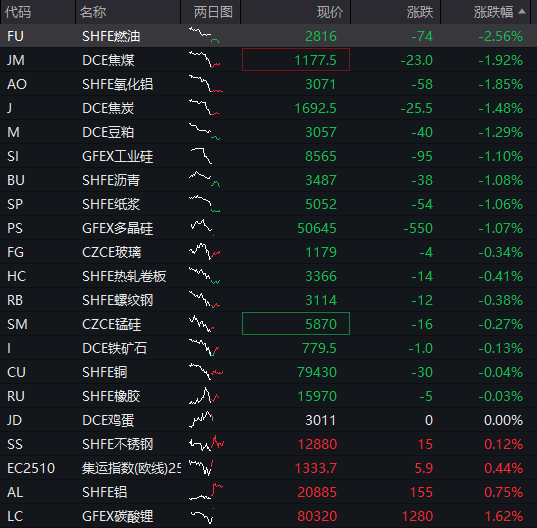Click the price 1333.7 for EC2510
537x528 pixels.
316,468
